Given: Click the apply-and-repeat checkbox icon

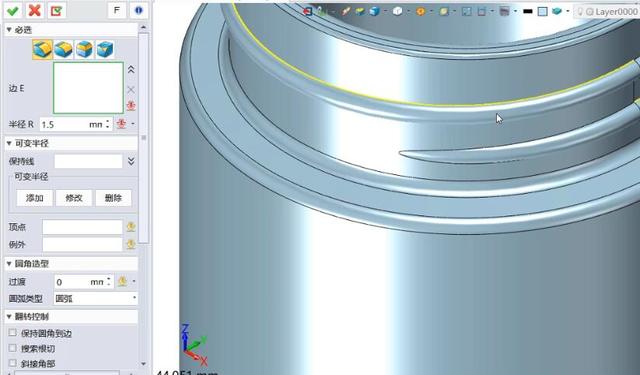Looking at the screenshot, I should tap(56, 11).
